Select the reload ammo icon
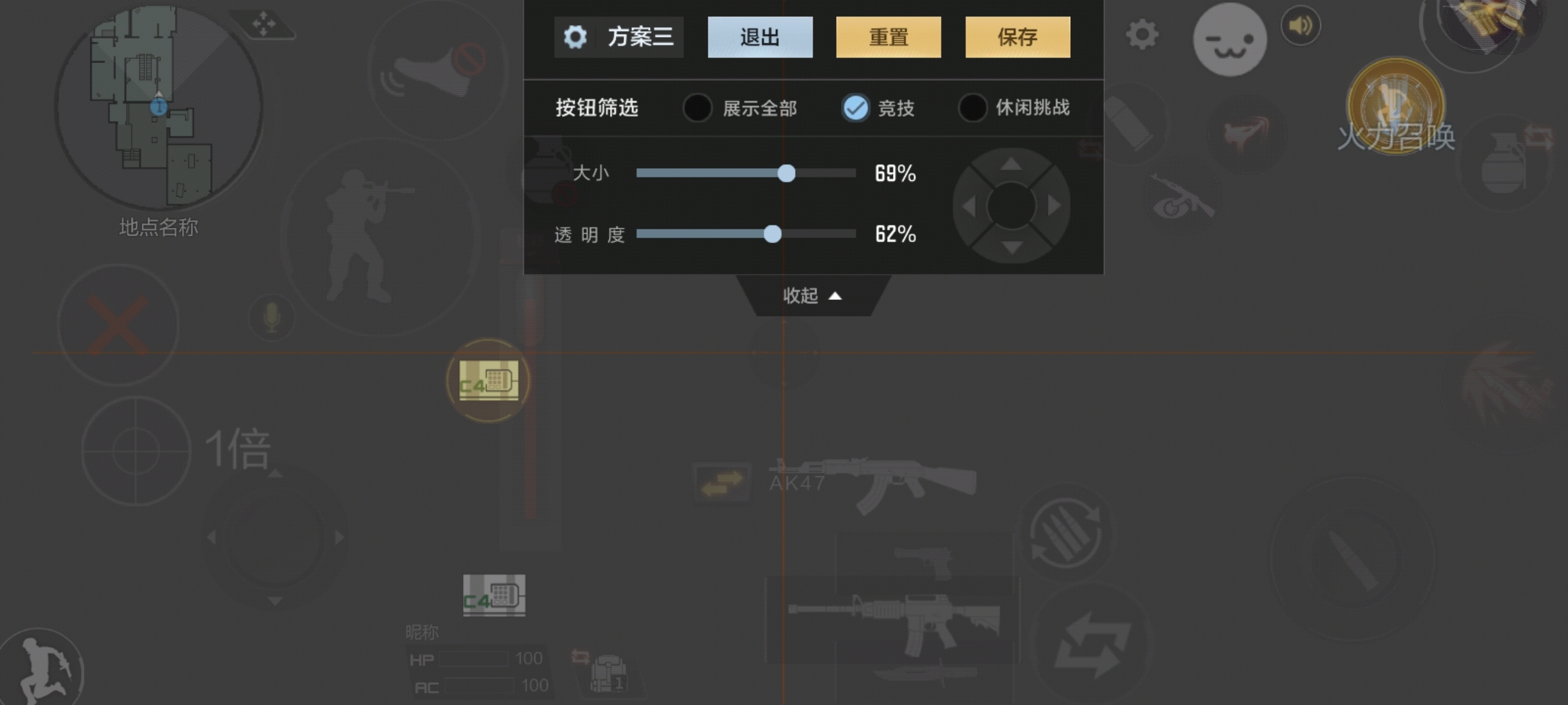The width and height of the screenshot is (1568, 705). click(1065, 530)
